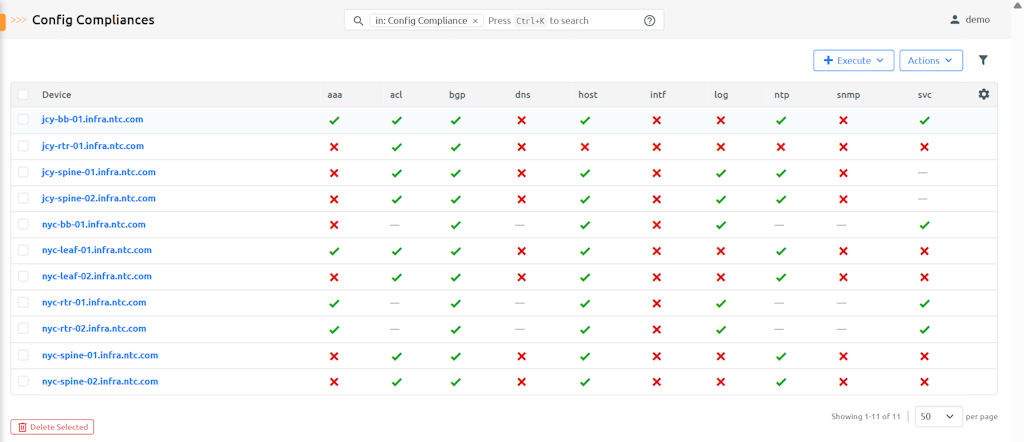Open the filter funnel icon
Viewport: 1024px width, 442px height.
983,60
